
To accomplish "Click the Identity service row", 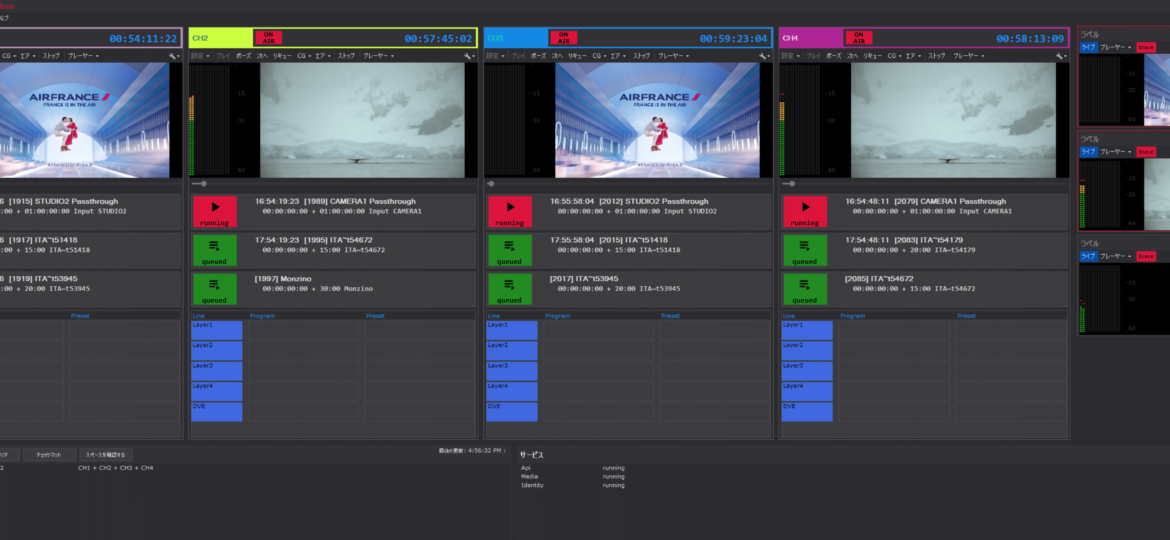I will point(572,486).
